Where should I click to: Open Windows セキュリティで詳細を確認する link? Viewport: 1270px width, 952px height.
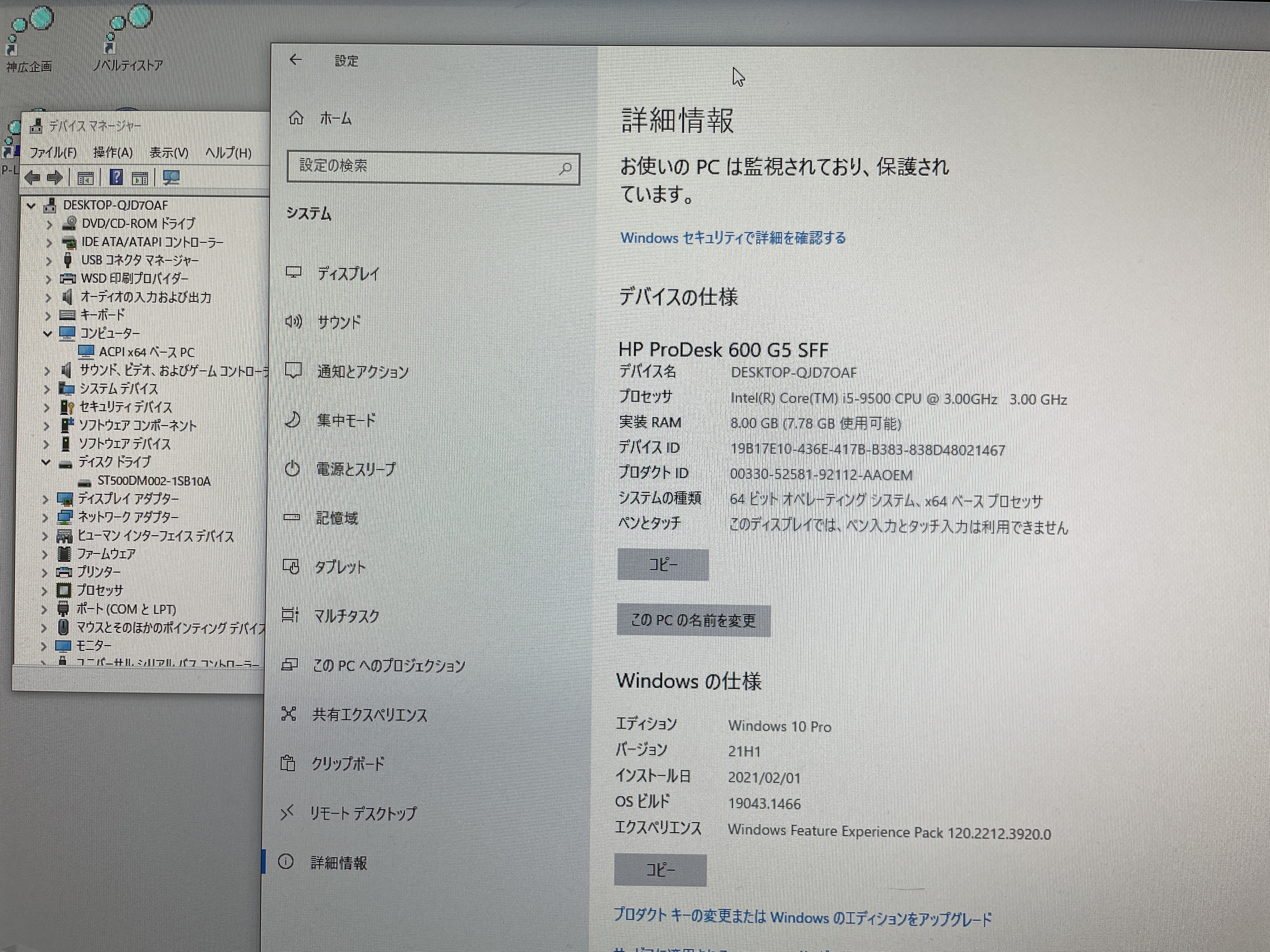coord(733,238)
